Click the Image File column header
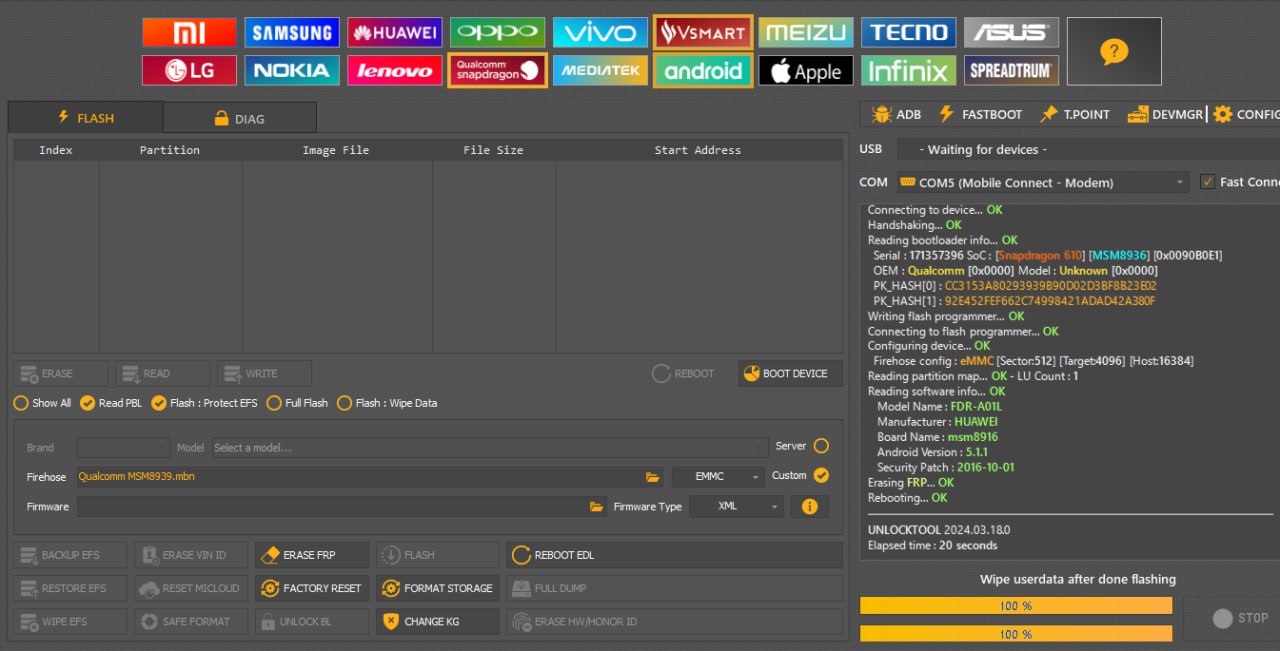Image resolution: width=1280 pixels, height=651 pixels. tap(336, 150)
